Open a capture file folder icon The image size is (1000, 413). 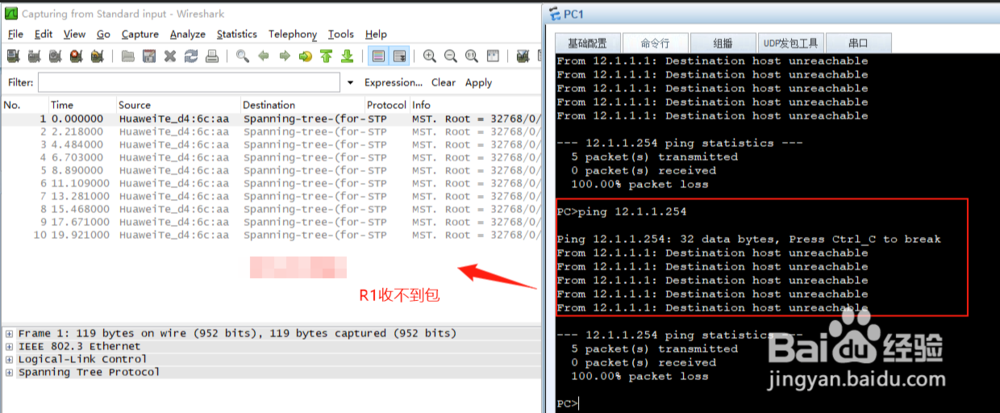(x=128, y=56)
